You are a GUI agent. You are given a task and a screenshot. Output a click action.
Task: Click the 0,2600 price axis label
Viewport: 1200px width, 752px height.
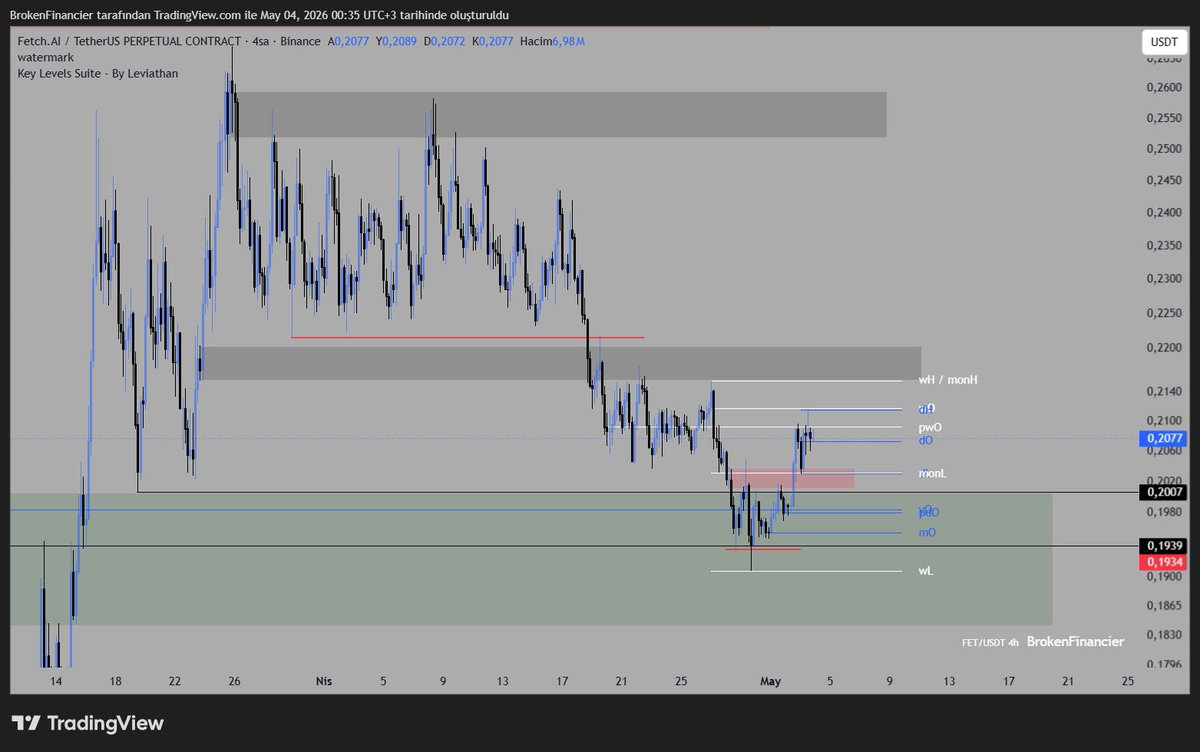[x=1163, y=88]
